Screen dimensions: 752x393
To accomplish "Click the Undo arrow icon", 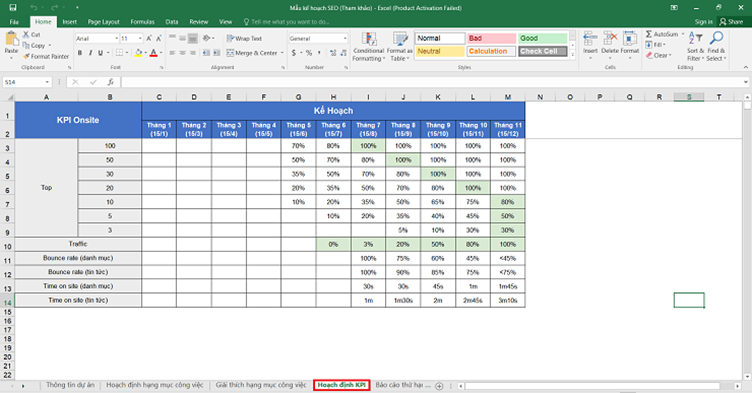I will (34, 8).
